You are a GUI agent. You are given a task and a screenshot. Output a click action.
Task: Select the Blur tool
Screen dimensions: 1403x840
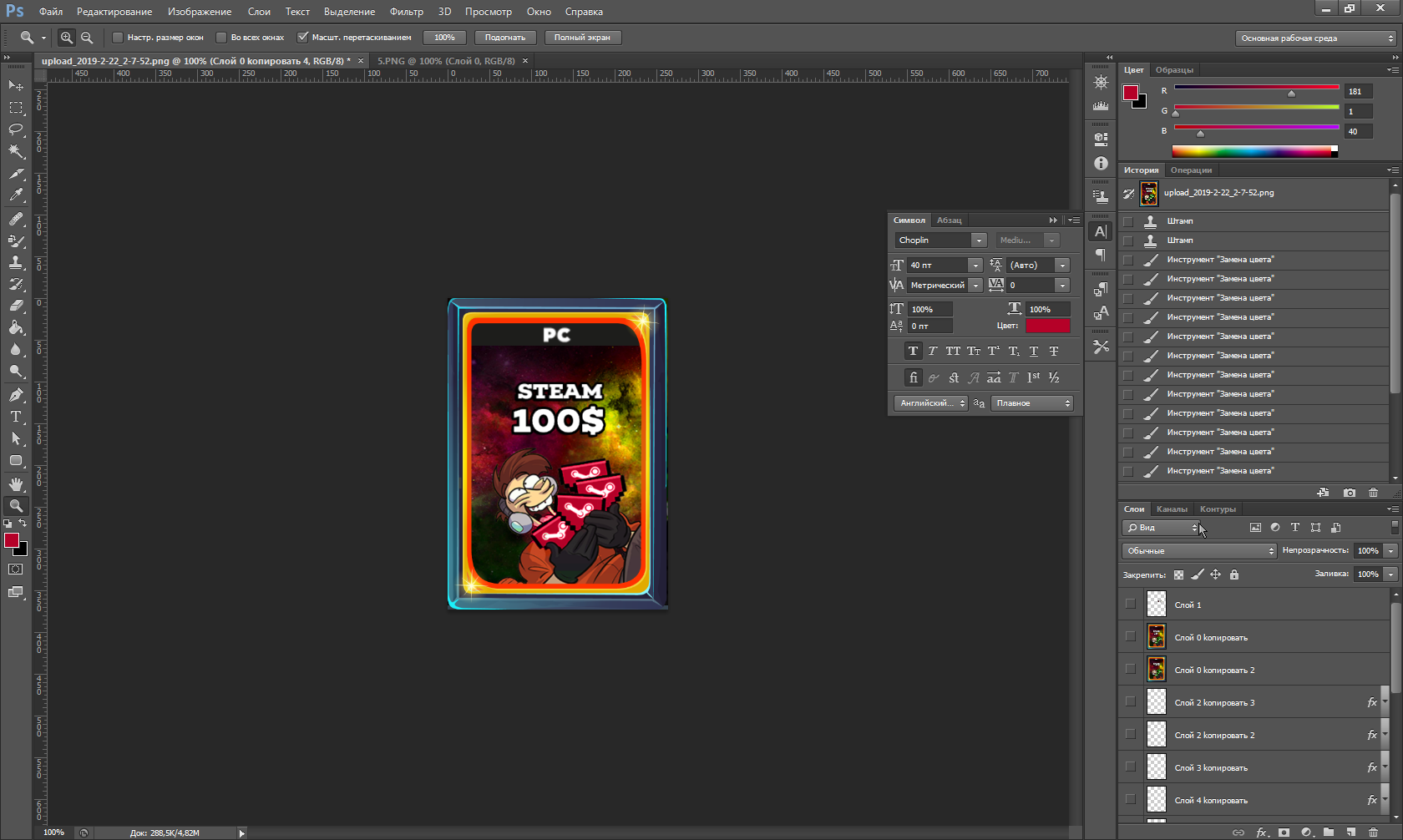(x=16, y=349)
